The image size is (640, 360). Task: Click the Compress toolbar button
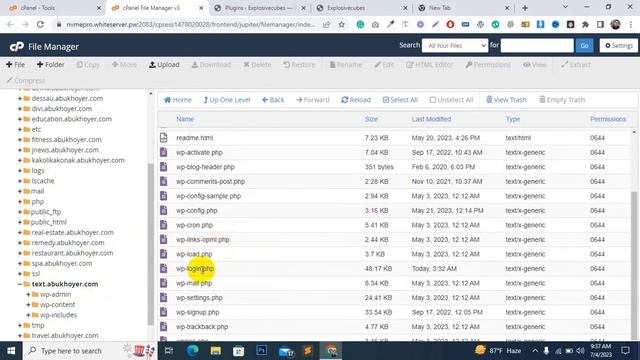25,80
